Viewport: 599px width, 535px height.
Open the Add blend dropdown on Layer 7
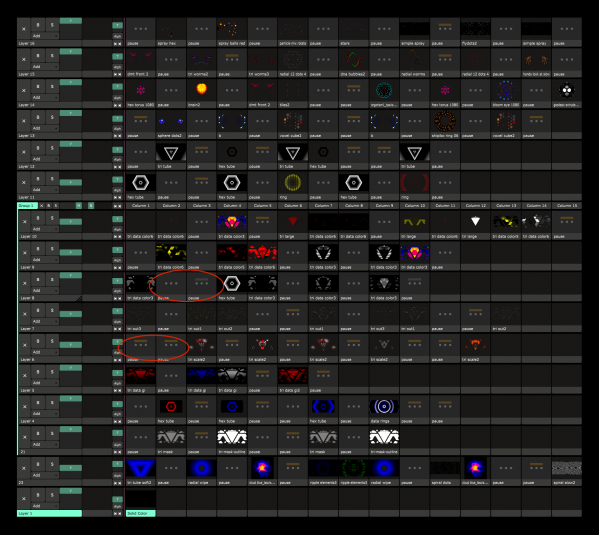tap(45, 321)
